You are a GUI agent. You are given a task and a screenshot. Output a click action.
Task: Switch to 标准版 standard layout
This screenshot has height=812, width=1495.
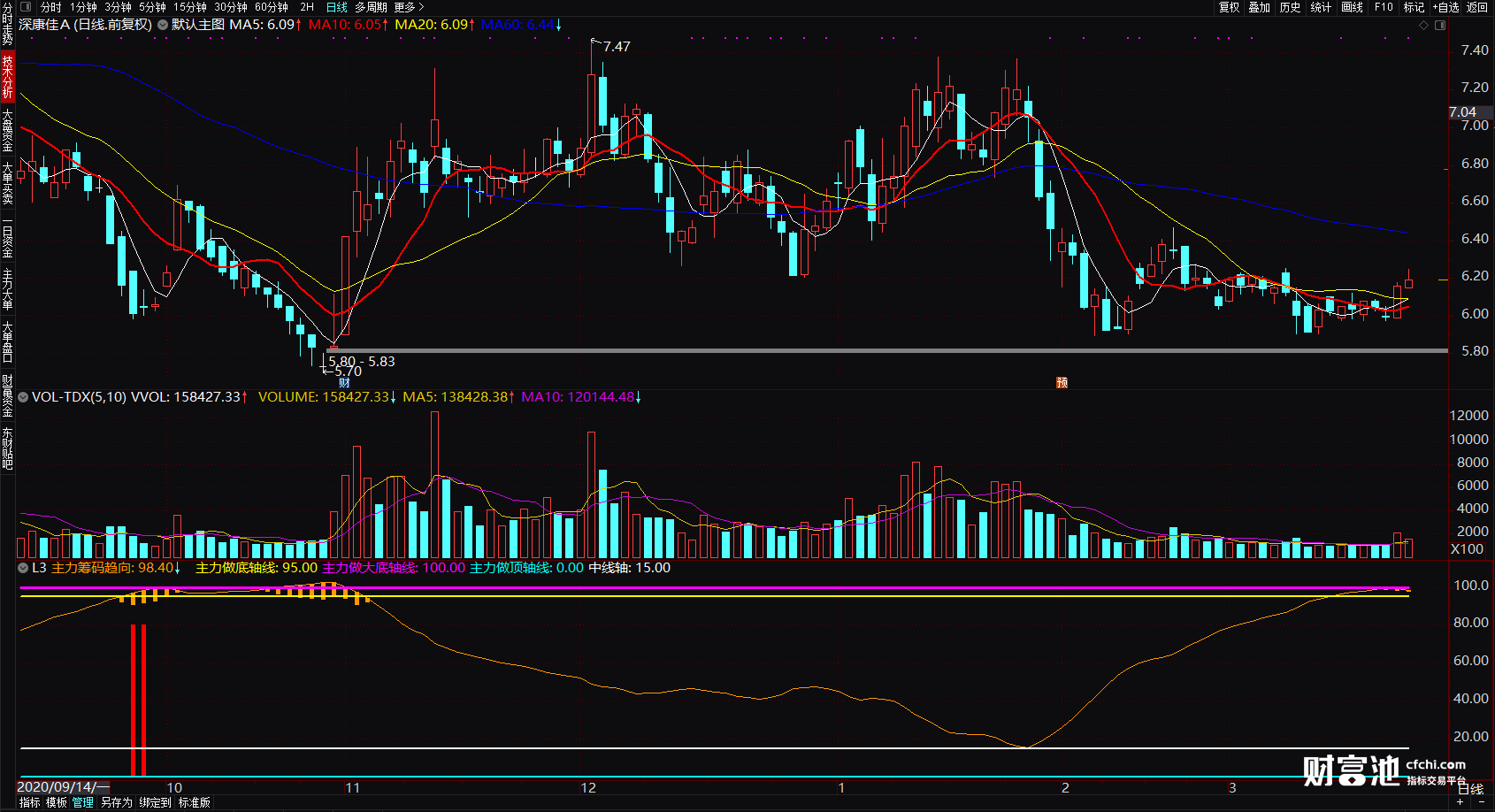[x=195, y=803]
